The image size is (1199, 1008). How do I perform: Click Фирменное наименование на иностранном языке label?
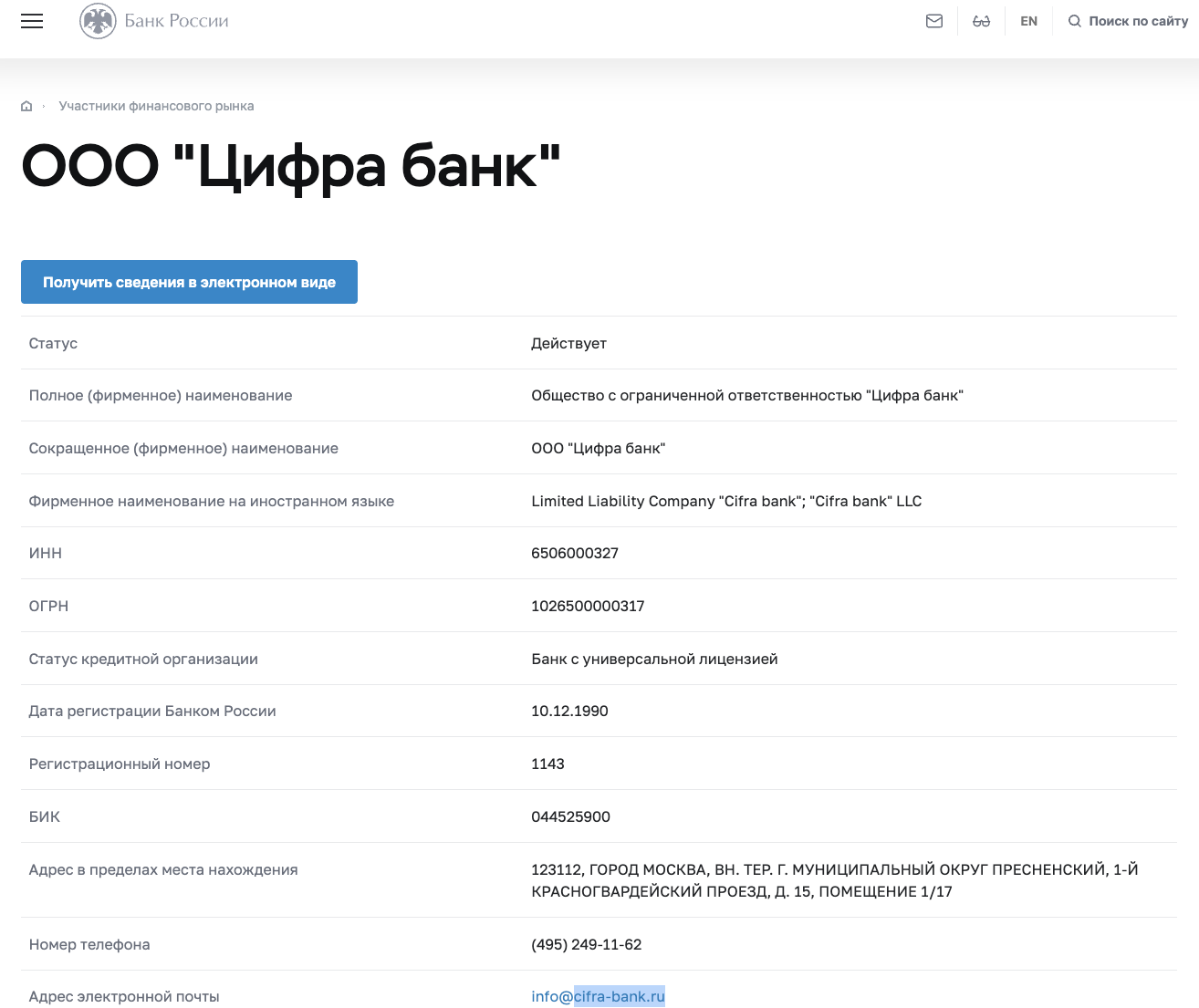click(x=212, y=501)
